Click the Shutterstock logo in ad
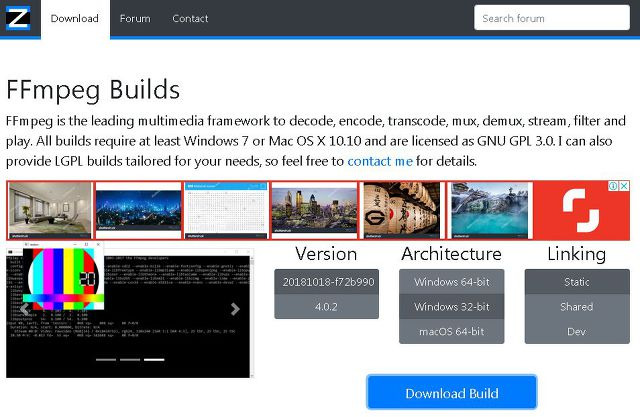This screenshot has height=417, width=640. 581,210
